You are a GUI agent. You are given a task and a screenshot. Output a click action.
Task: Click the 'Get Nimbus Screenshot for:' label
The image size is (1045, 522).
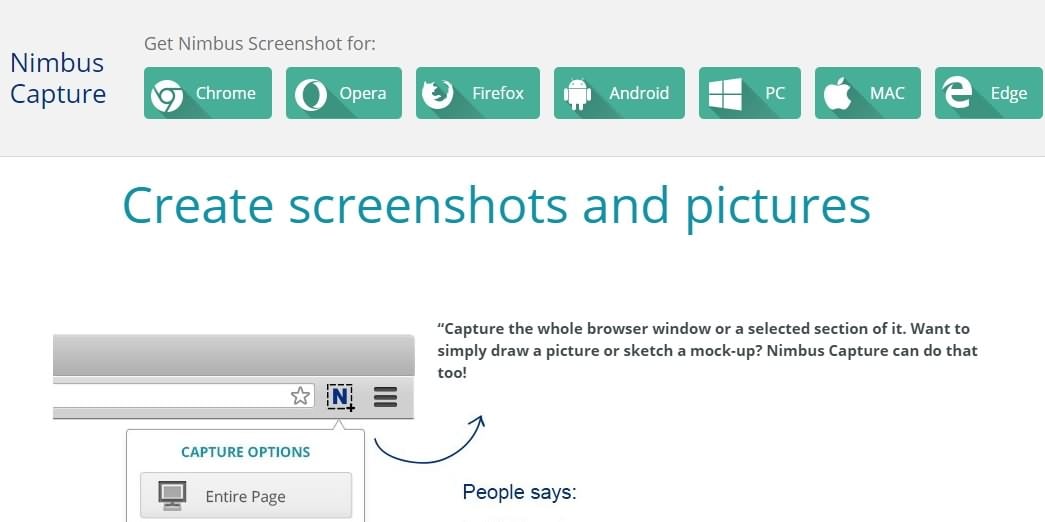pyautogui.click(x=260, y=44)
